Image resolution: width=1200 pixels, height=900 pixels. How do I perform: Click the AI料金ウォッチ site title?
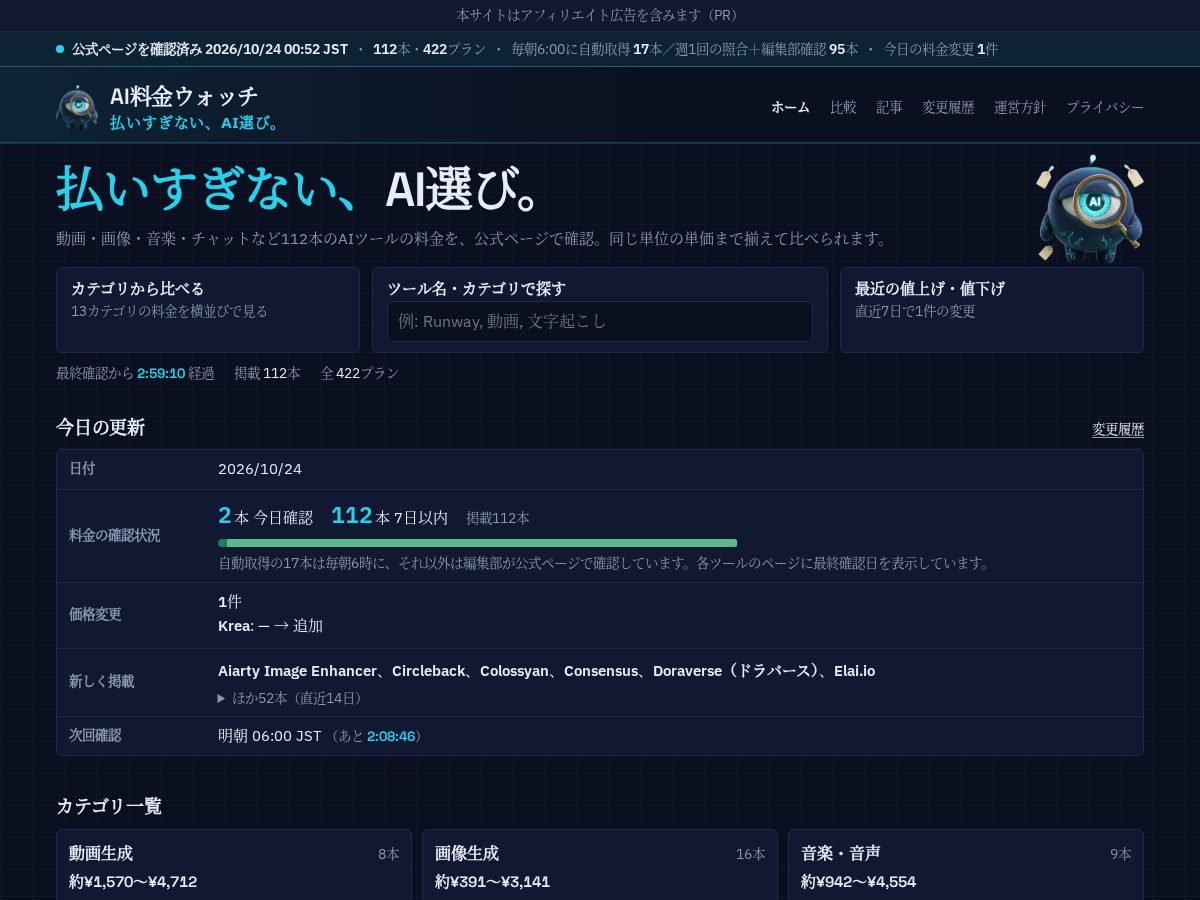184,96
